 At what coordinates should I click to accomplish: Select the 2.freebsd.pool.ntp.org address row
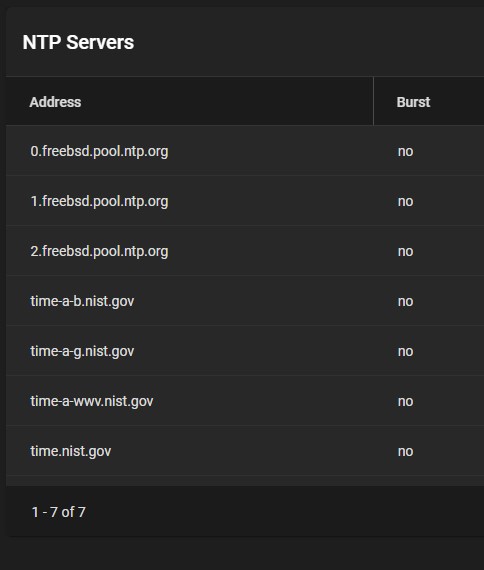[x=245, y=251]
